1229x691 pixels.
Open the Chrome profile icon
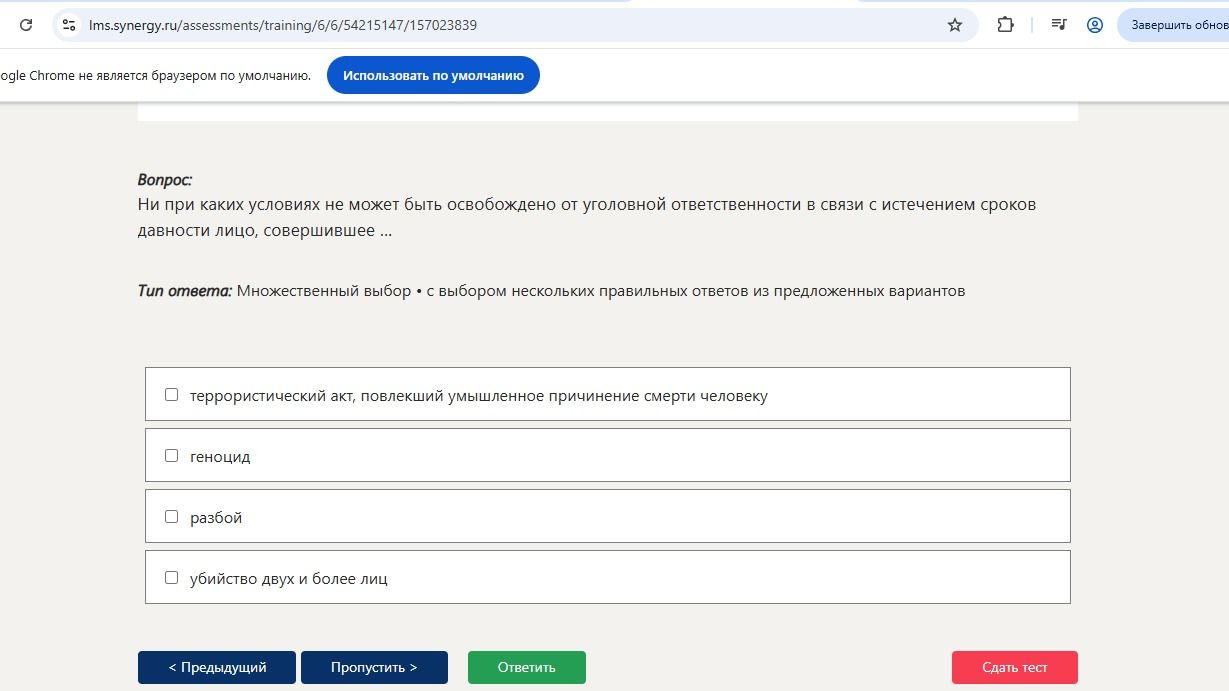click(x=1095, y=25)
